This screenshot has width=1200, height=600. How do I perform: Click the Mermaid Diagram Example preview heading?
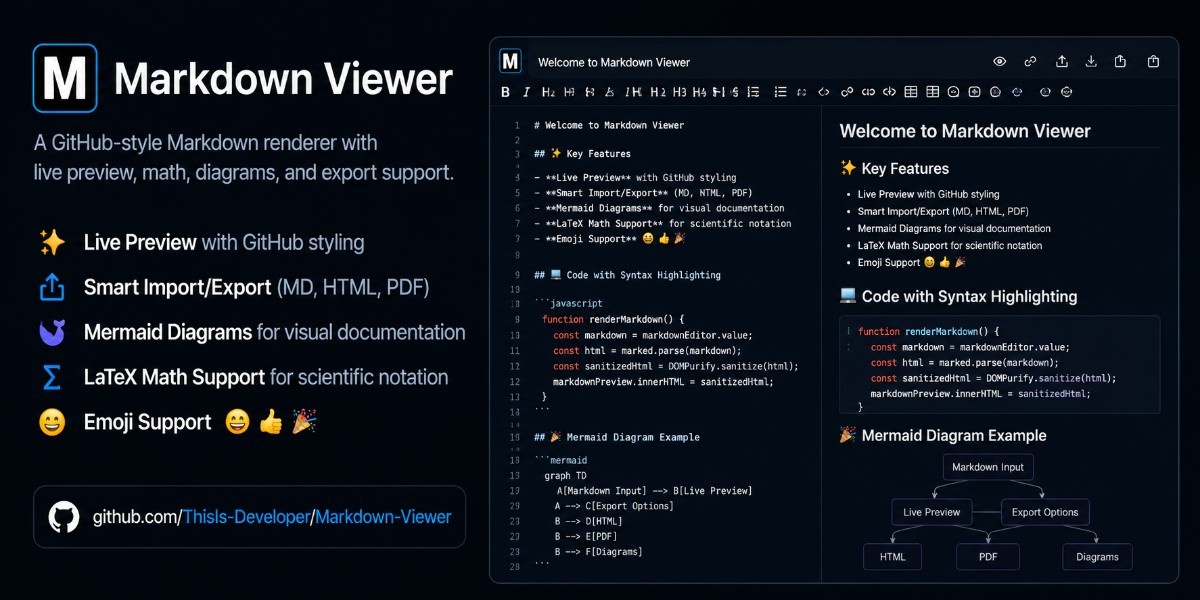tap(943, 435)
